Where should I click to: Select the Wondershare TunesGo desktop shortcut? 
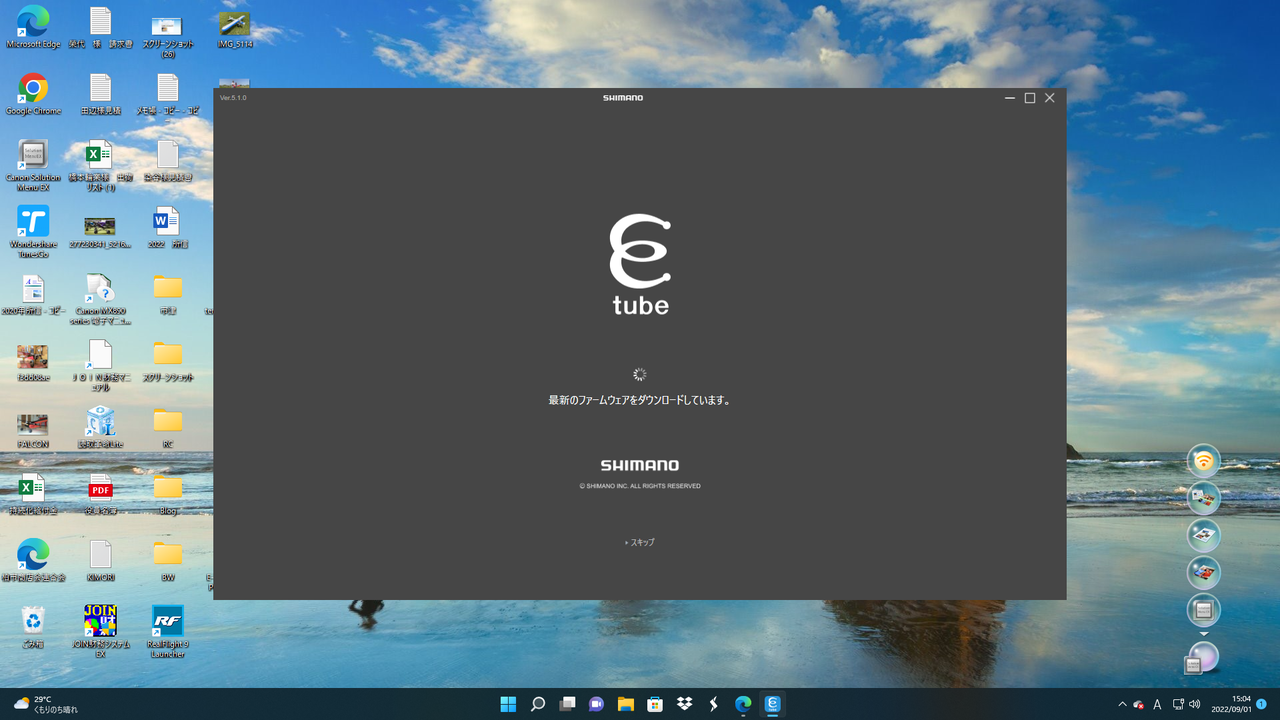33,232
